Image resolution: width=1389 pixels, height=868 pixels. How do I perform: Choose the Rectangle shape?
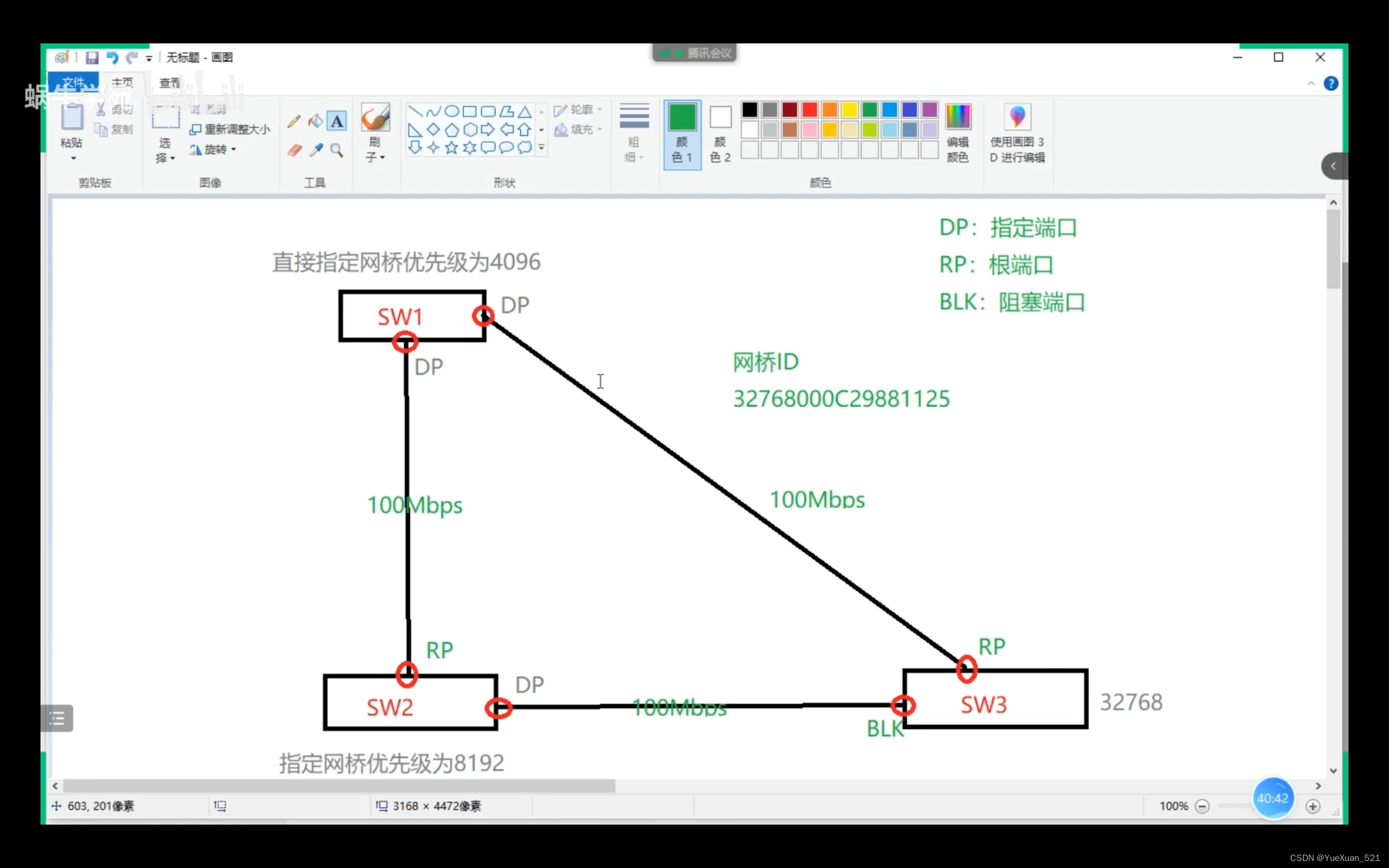pyautogui.click(x=469, y=111)
